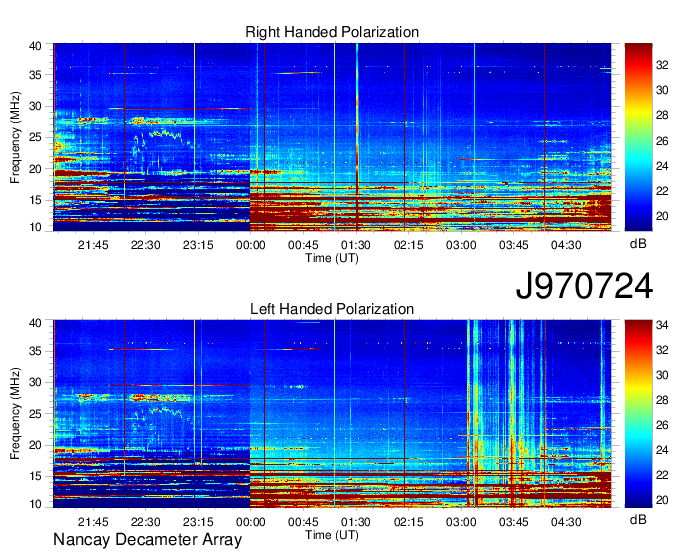Viewport: 680px width, 552px height.
Task: Click the "34" tick on Left Handed colorbar
Action: (x=662, y=325)
